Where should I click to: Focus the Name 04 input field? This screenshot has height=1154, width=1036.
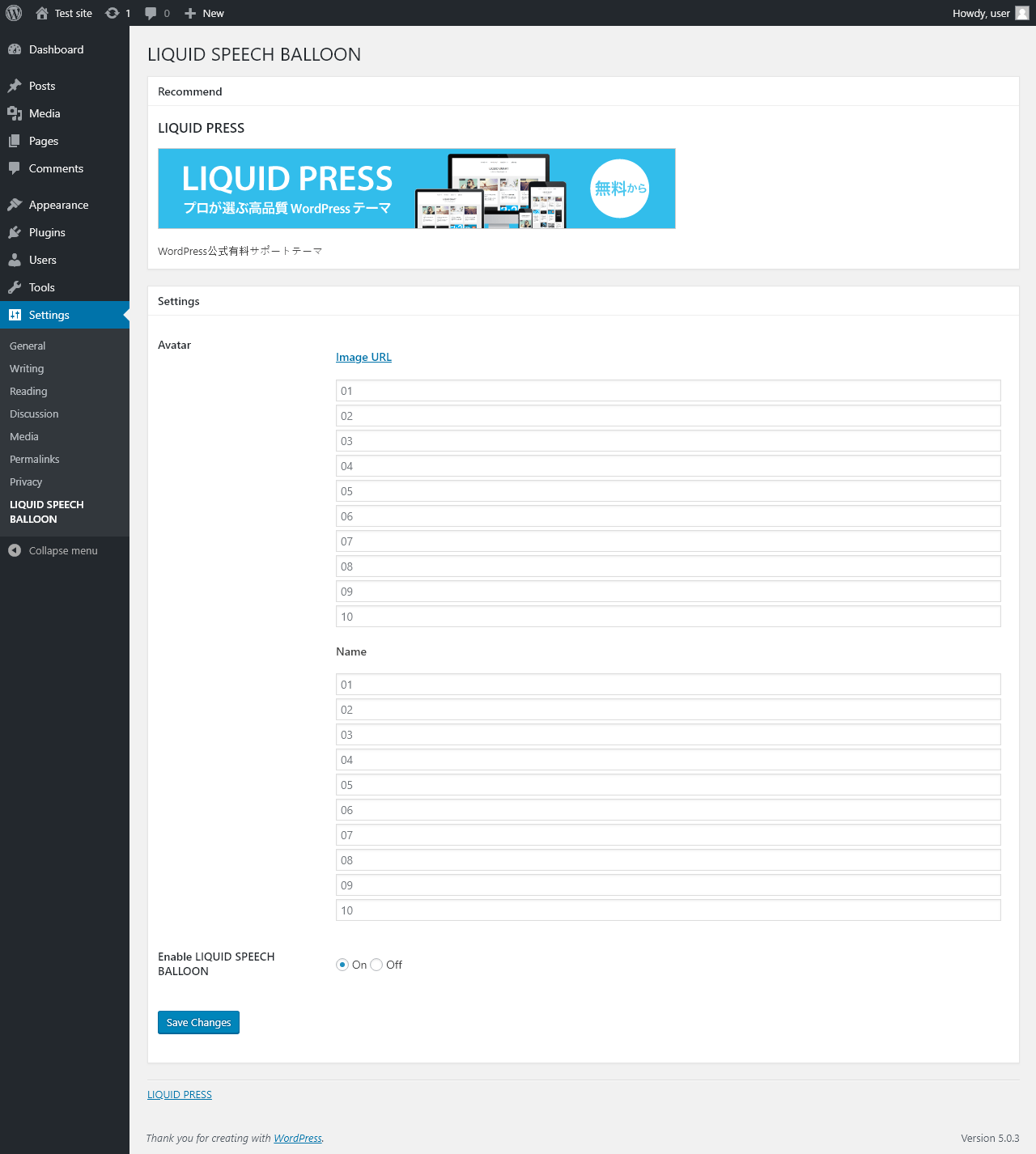[x=669, y=760]
